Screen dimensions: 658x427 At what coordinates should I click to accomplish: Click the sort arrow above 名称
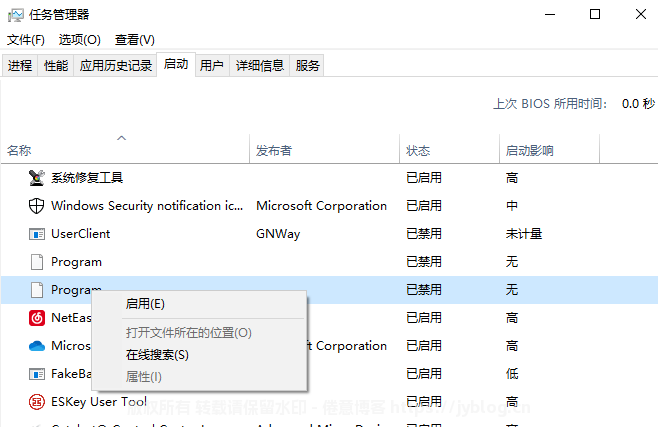(x=121, y=138)
